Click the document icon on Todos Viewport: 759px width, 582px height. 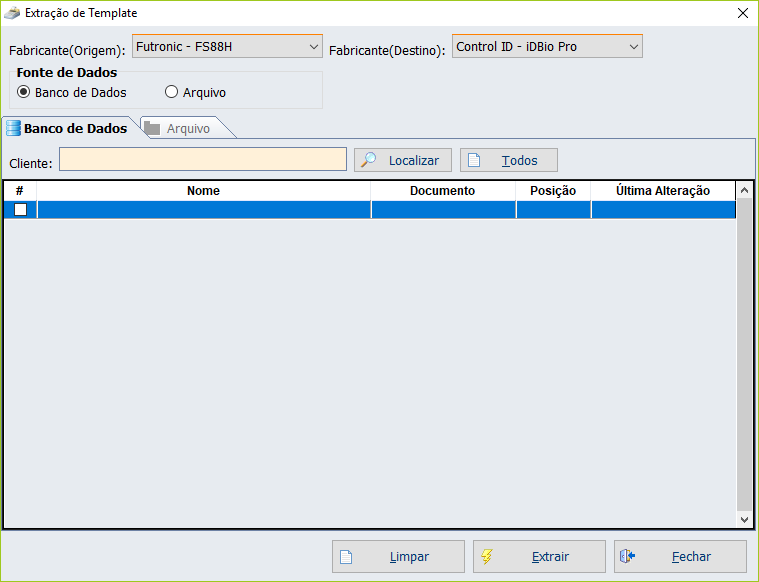point(475,160)
